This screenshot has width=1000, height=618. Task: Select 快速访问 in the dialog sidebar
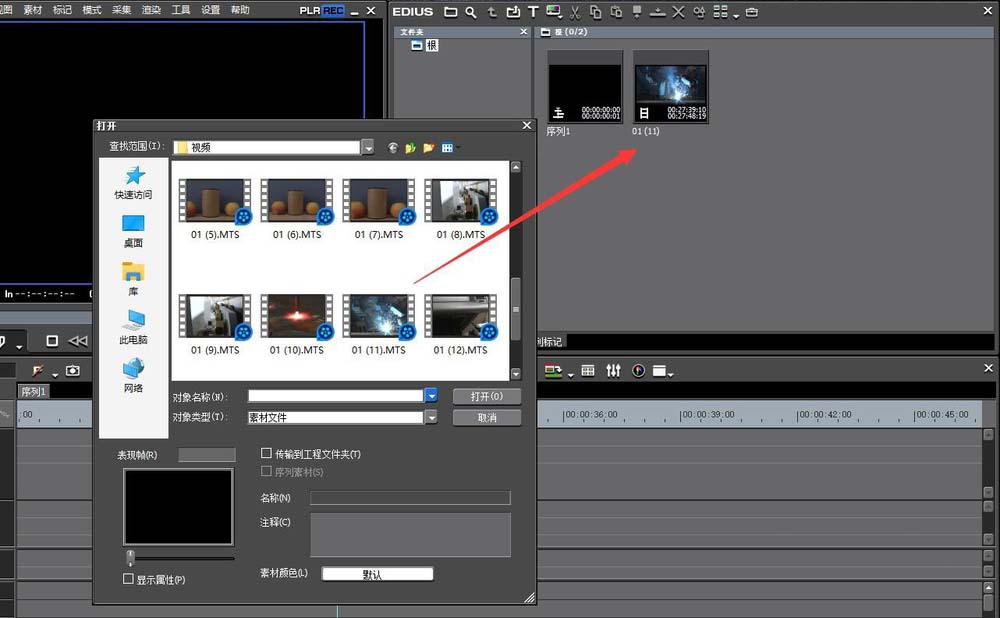tap(133, 183)
